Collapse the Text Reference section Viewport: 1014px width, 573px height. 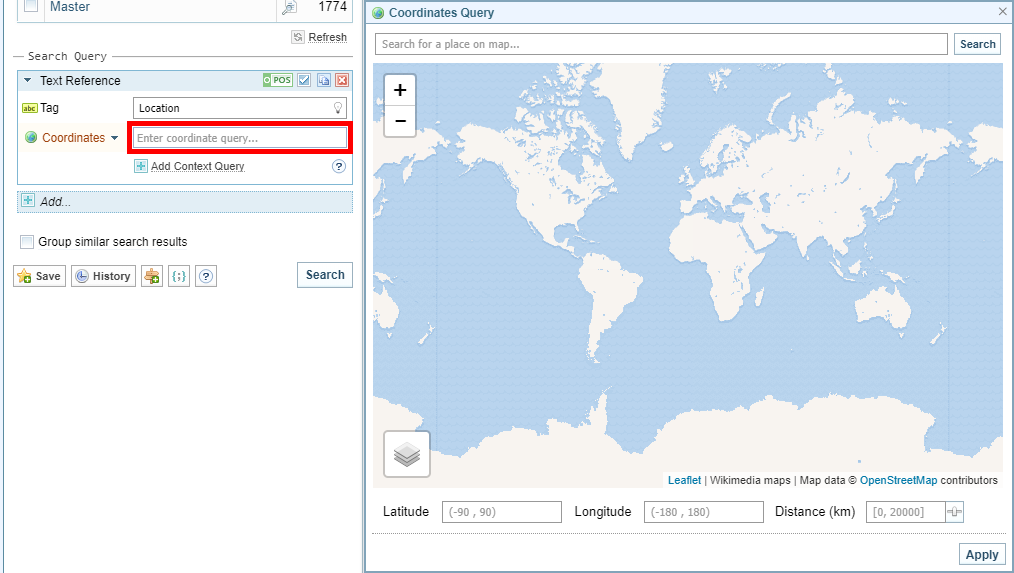coord(28,81)
